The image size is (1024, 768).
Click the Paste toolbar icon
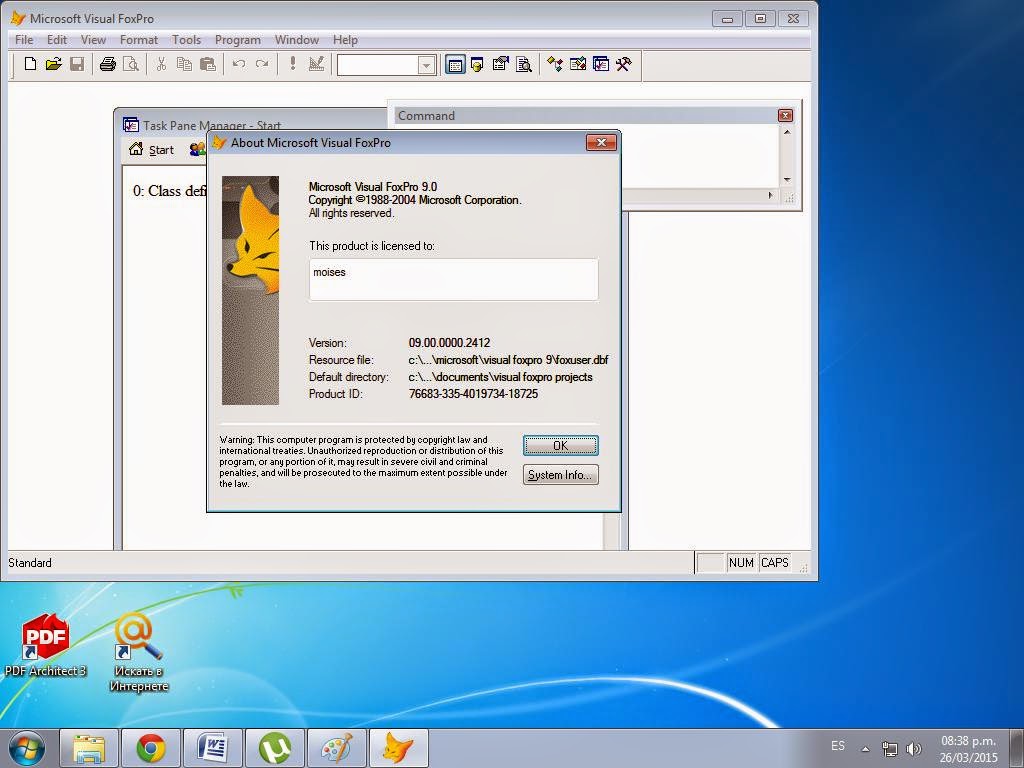pos(208,64)
